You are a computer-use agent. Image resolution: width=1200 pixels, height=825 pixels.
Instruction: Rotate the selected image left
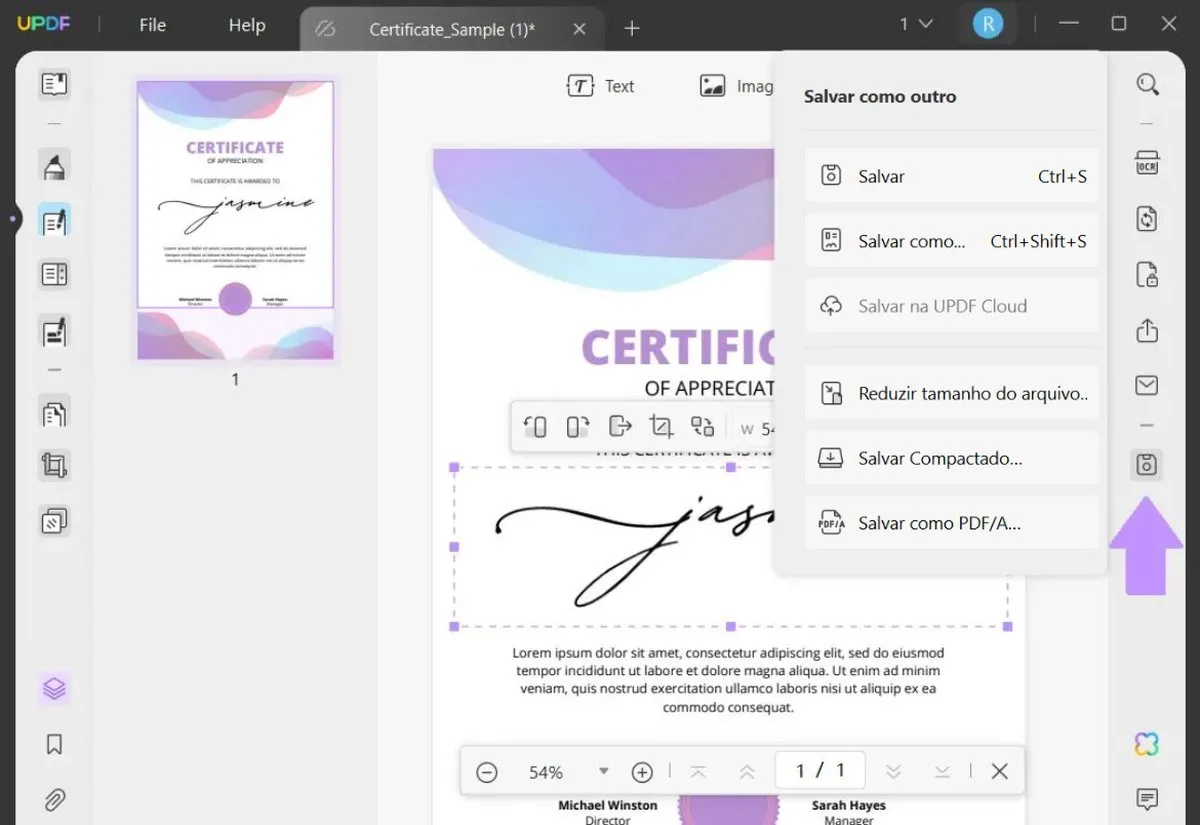pyautogui.click(x=535, y=426)
